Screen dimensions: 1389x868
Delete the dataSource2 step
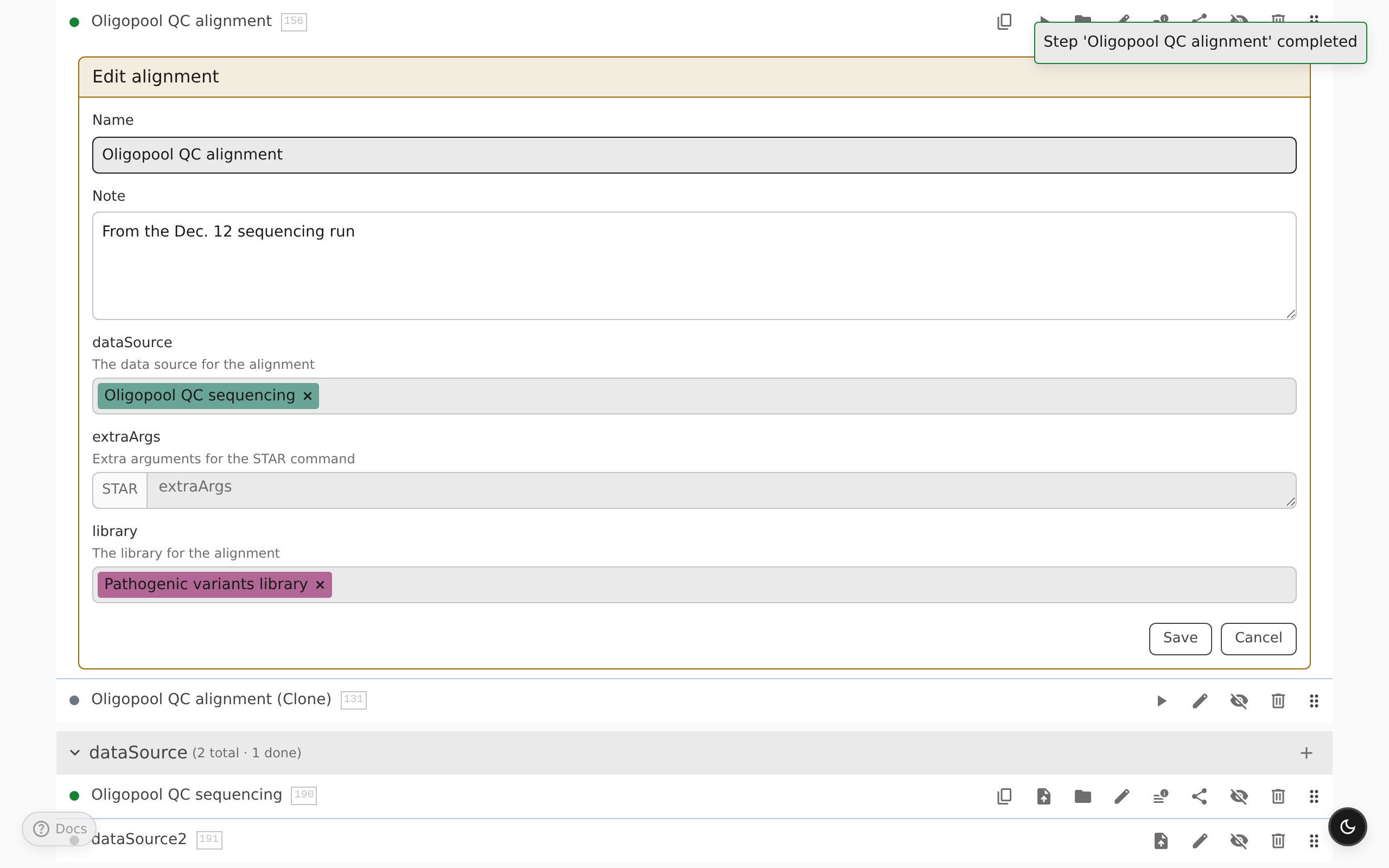1278,840
